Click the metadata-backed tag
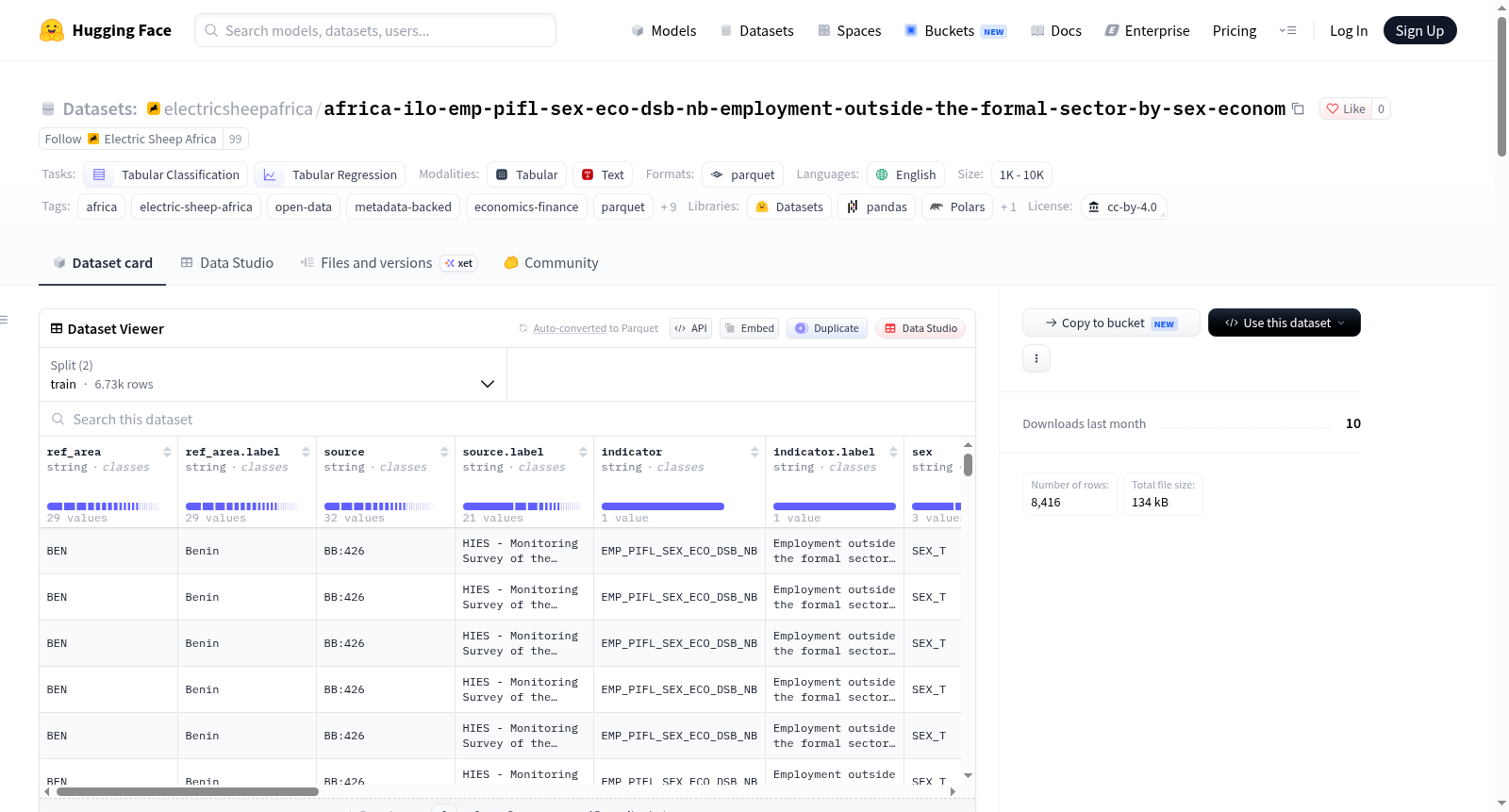1509x812 pixels. click(403, 207)
